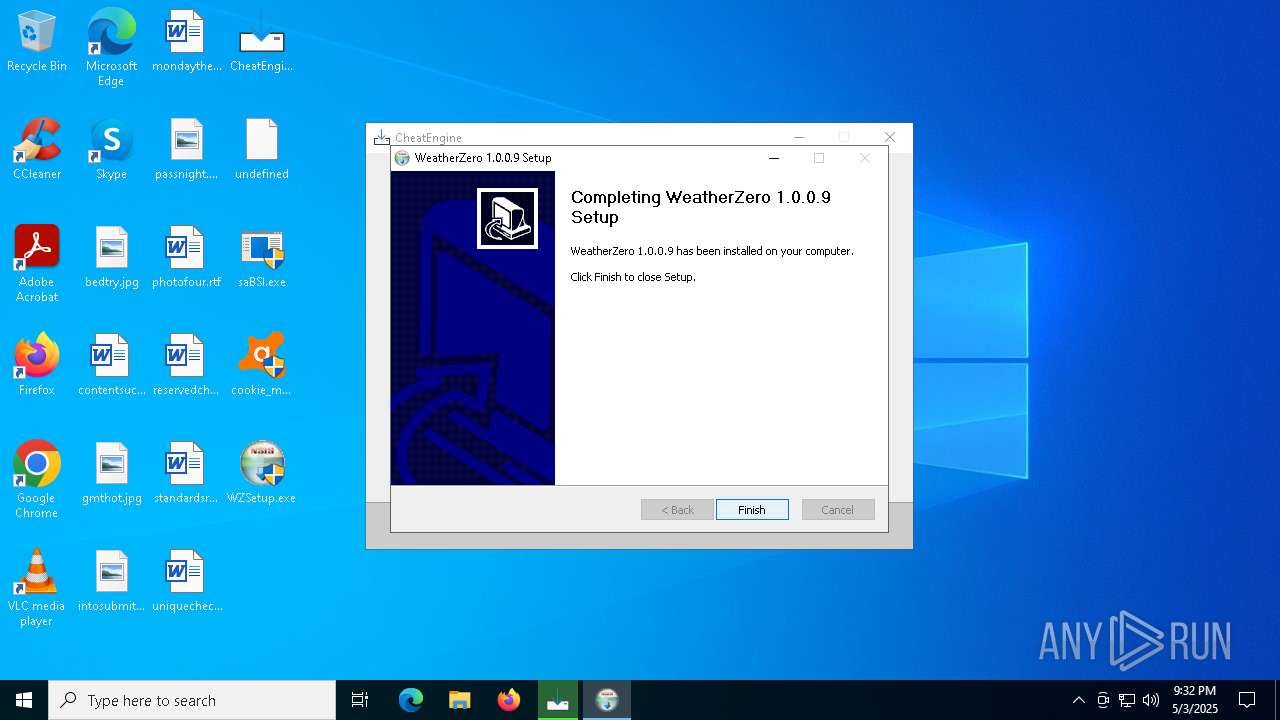Select the mondaythe... Word document
1280x720 pixels.
[x=186, y=42]
